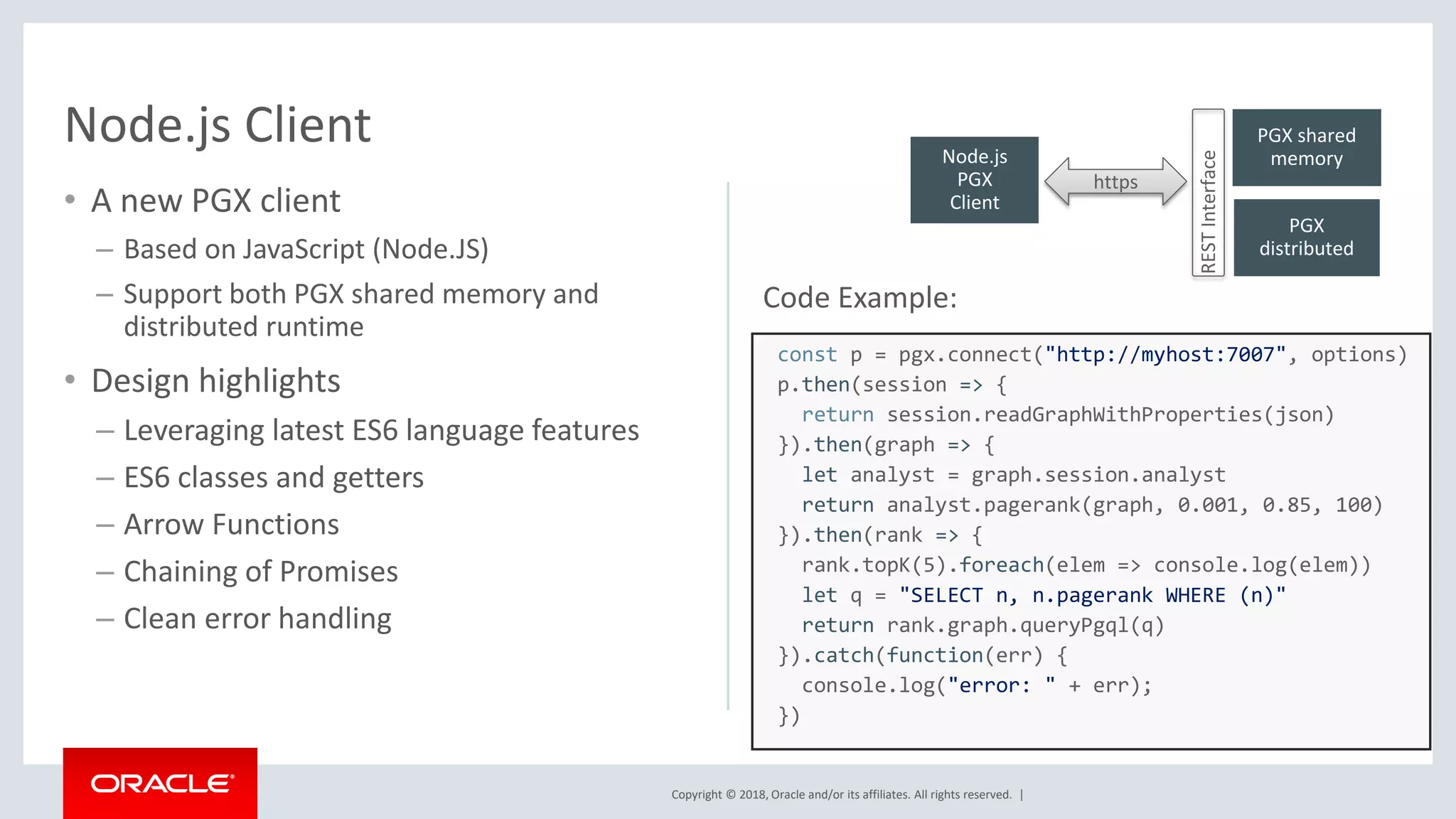
Task: Click the Oracle copyright notice text
Action: (x=841, y=795)
